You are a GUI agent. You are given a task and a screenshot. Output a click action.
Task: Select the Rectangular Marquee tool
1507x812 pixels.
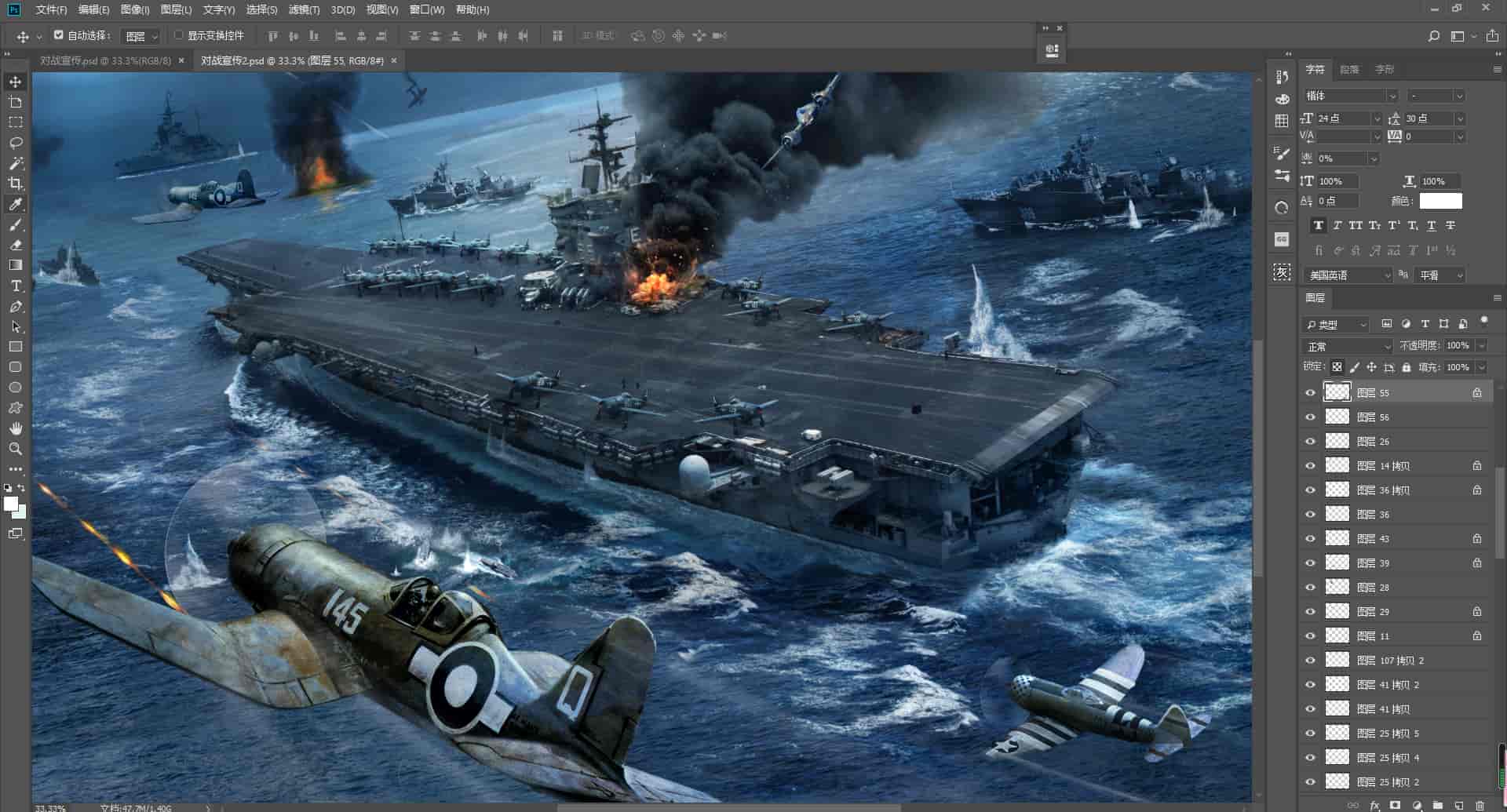click(16, 122)
